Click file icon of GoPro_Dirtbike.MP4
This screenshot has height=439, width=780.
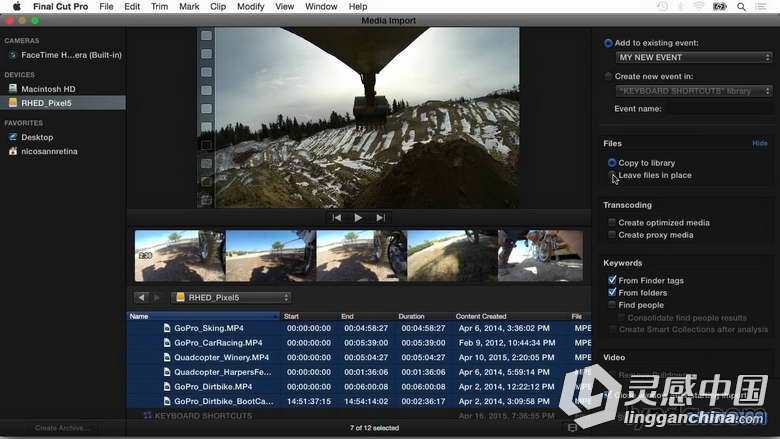[x=167, y=386]
